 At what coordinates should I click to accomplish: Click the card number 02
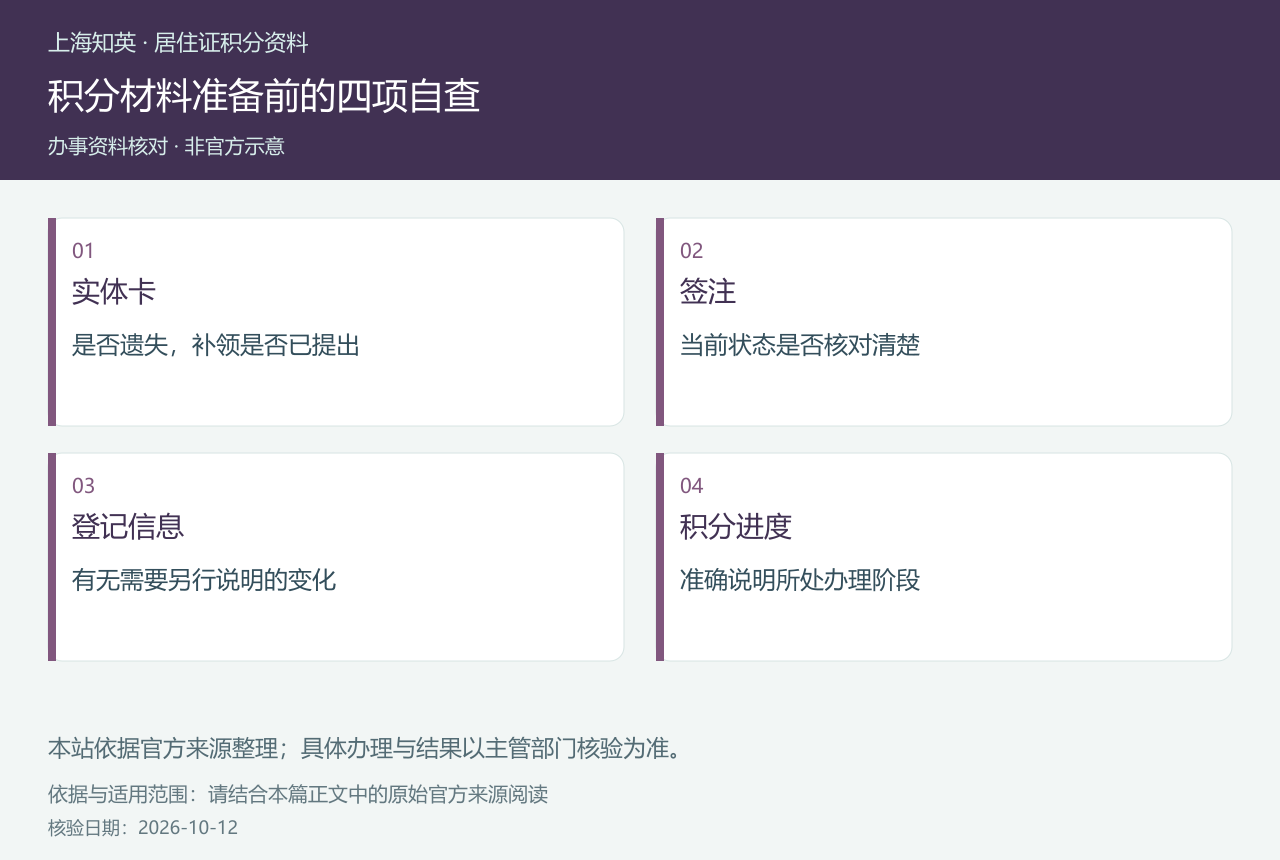(x=692, y=251)
